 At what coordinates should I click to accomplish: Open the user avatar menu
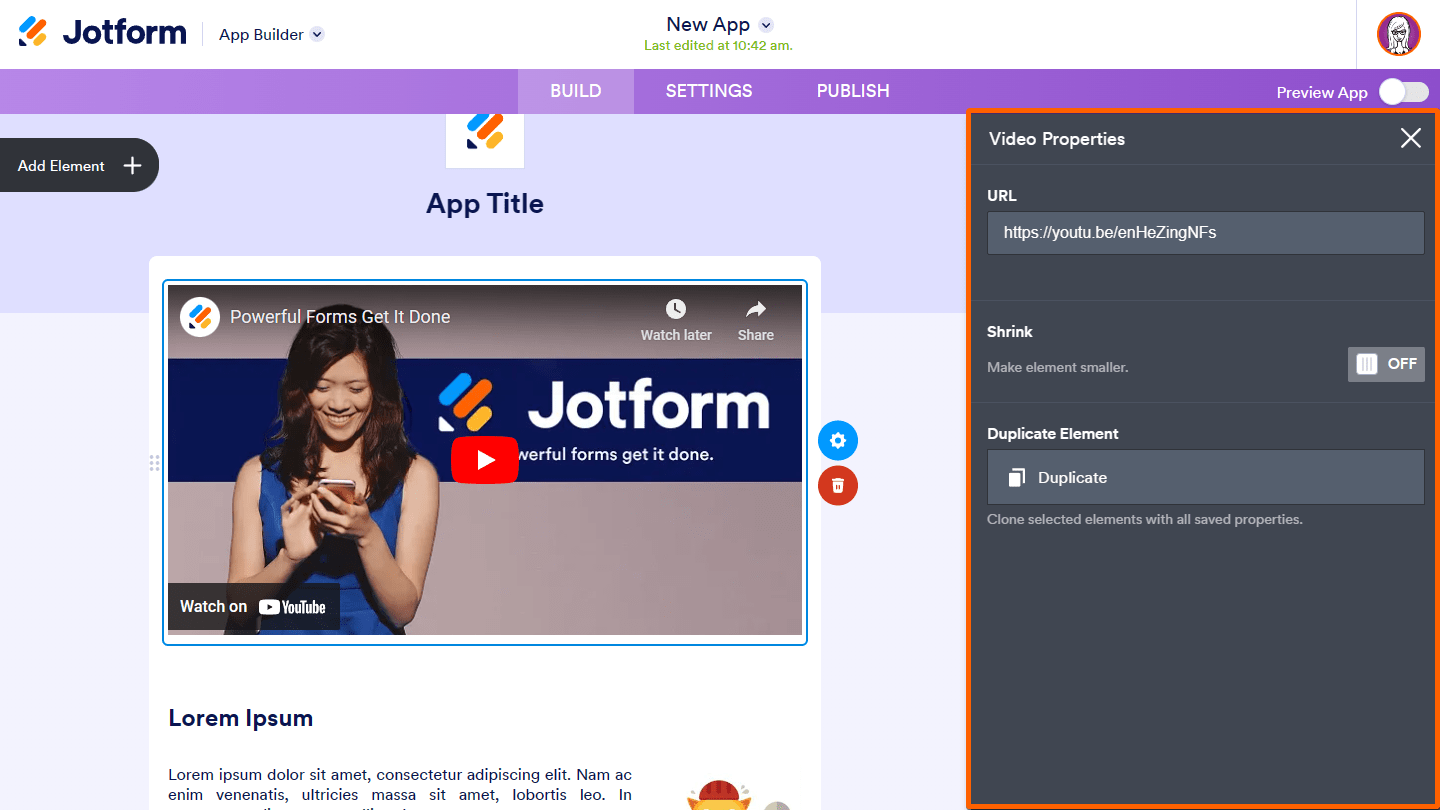[x=1398, y=34]
